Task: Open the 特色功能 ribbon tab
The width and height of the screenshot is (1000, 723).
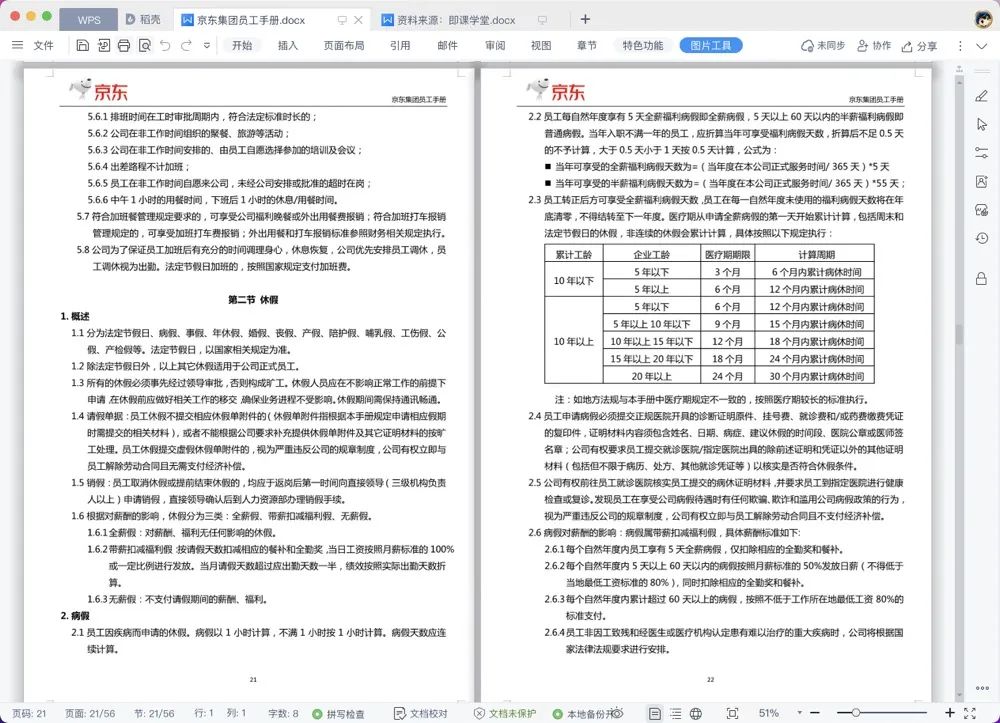Action: (643, 45)
